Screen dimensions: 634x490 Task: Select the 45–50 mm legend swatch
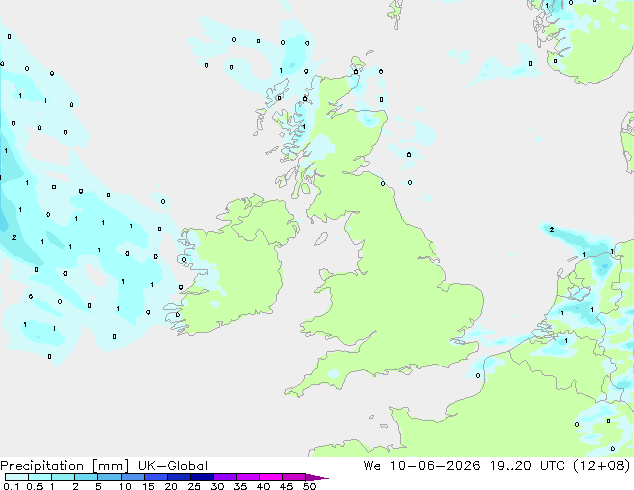point(294,477)
